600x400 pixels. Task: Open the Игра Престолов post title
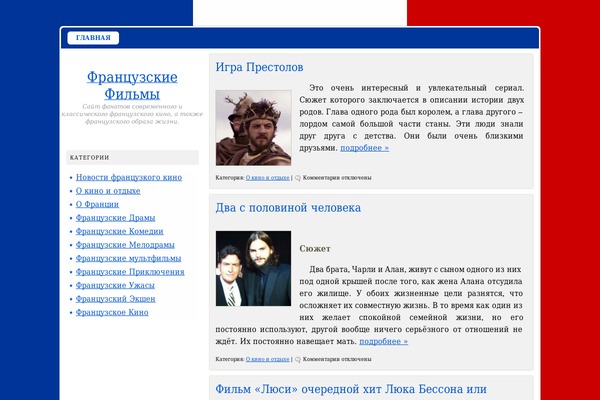pos(259,67)
